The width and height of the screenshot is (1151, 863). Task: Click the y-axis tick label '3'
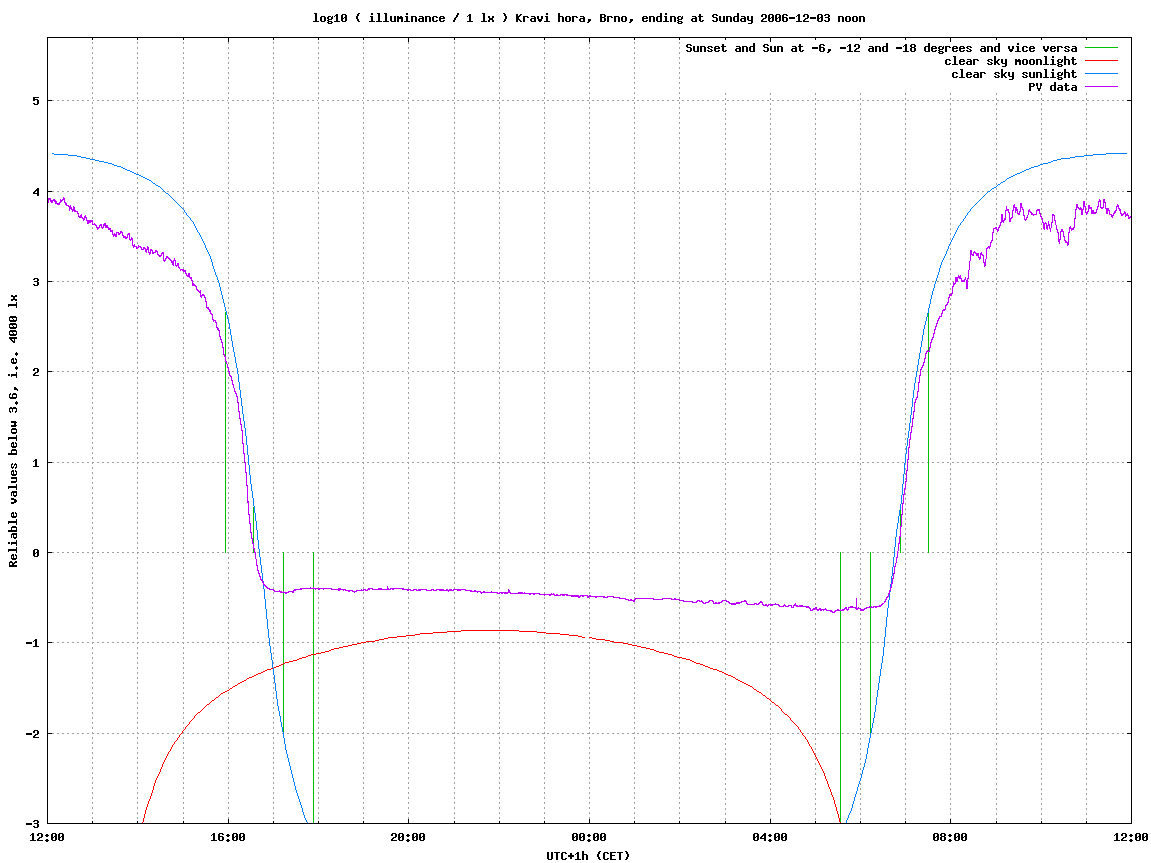pos(36,282)
